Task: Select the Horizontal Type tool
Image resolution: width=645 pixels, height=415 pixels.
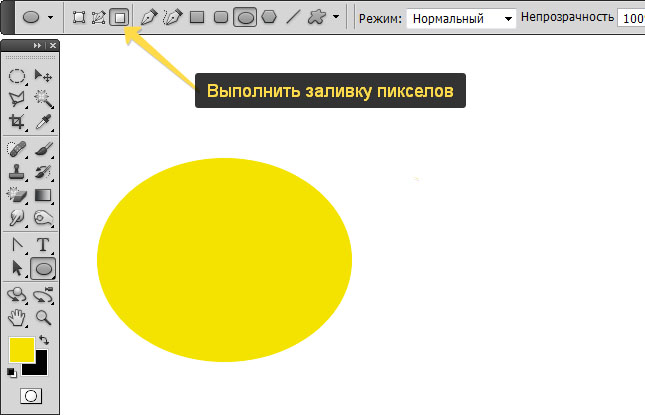Action: tap(43, 245)
